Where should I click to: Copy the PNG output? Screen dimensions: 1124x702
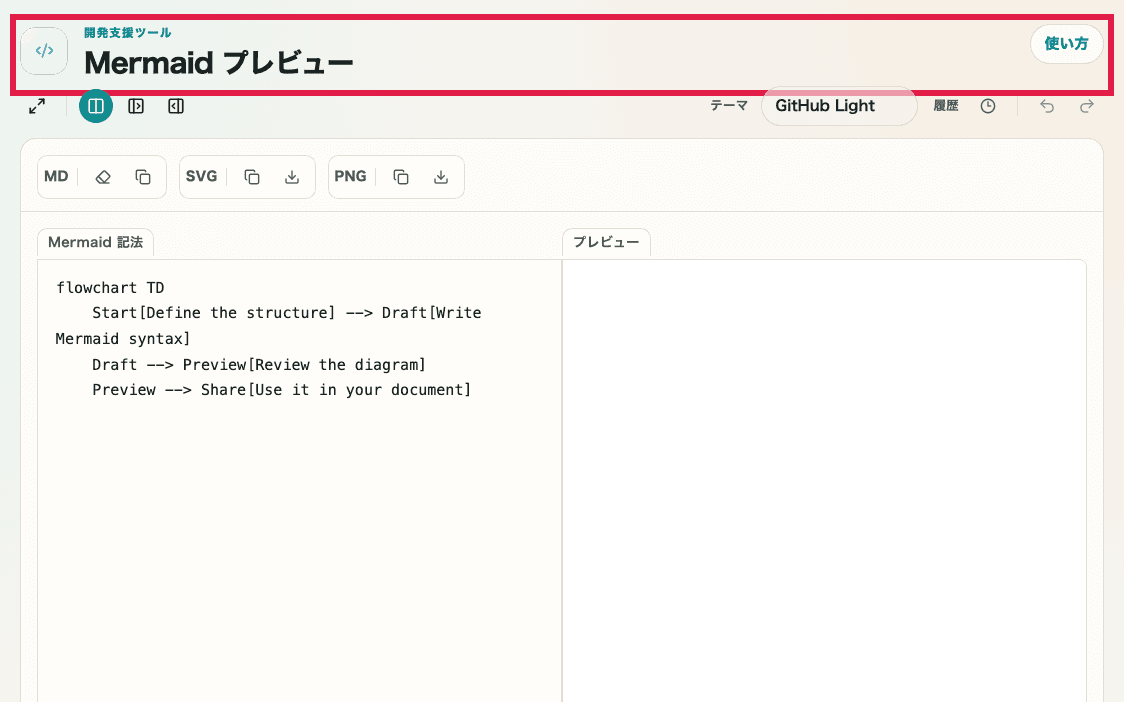(x=400, y=176)
